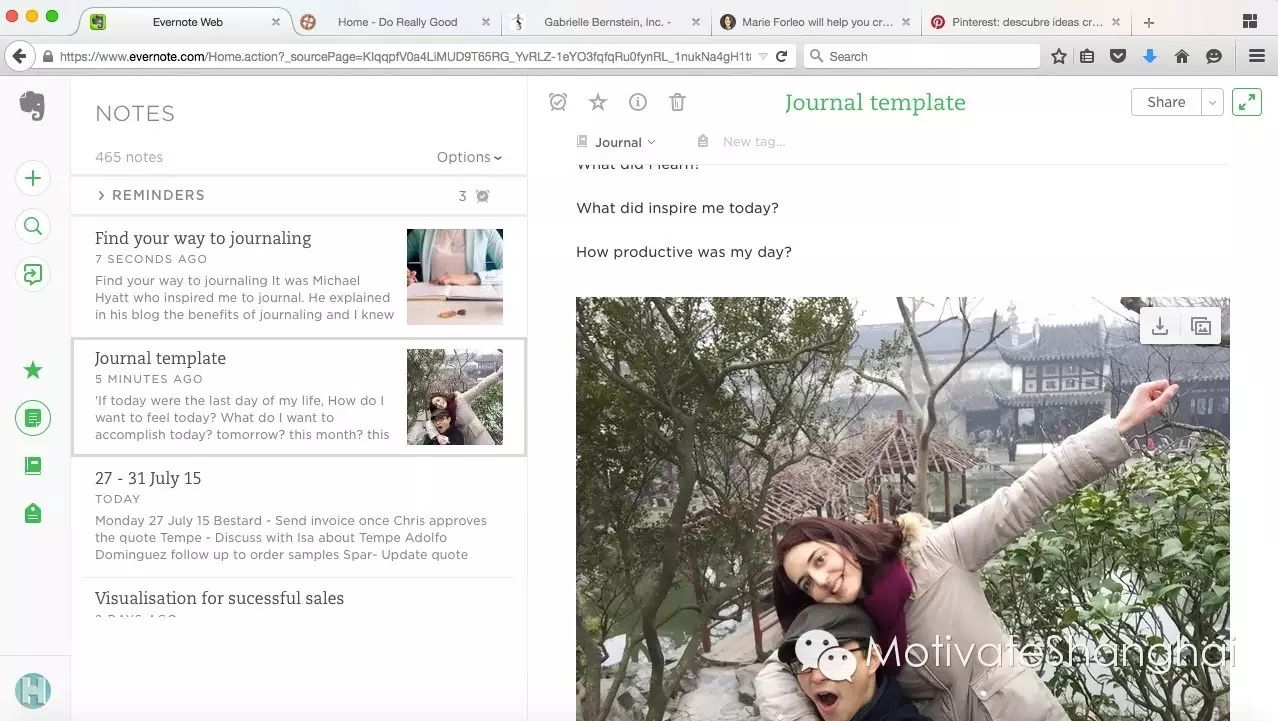Click the line What did inspire me today?
This screenshot has height=721, width=1278.
tap(677, 208)
